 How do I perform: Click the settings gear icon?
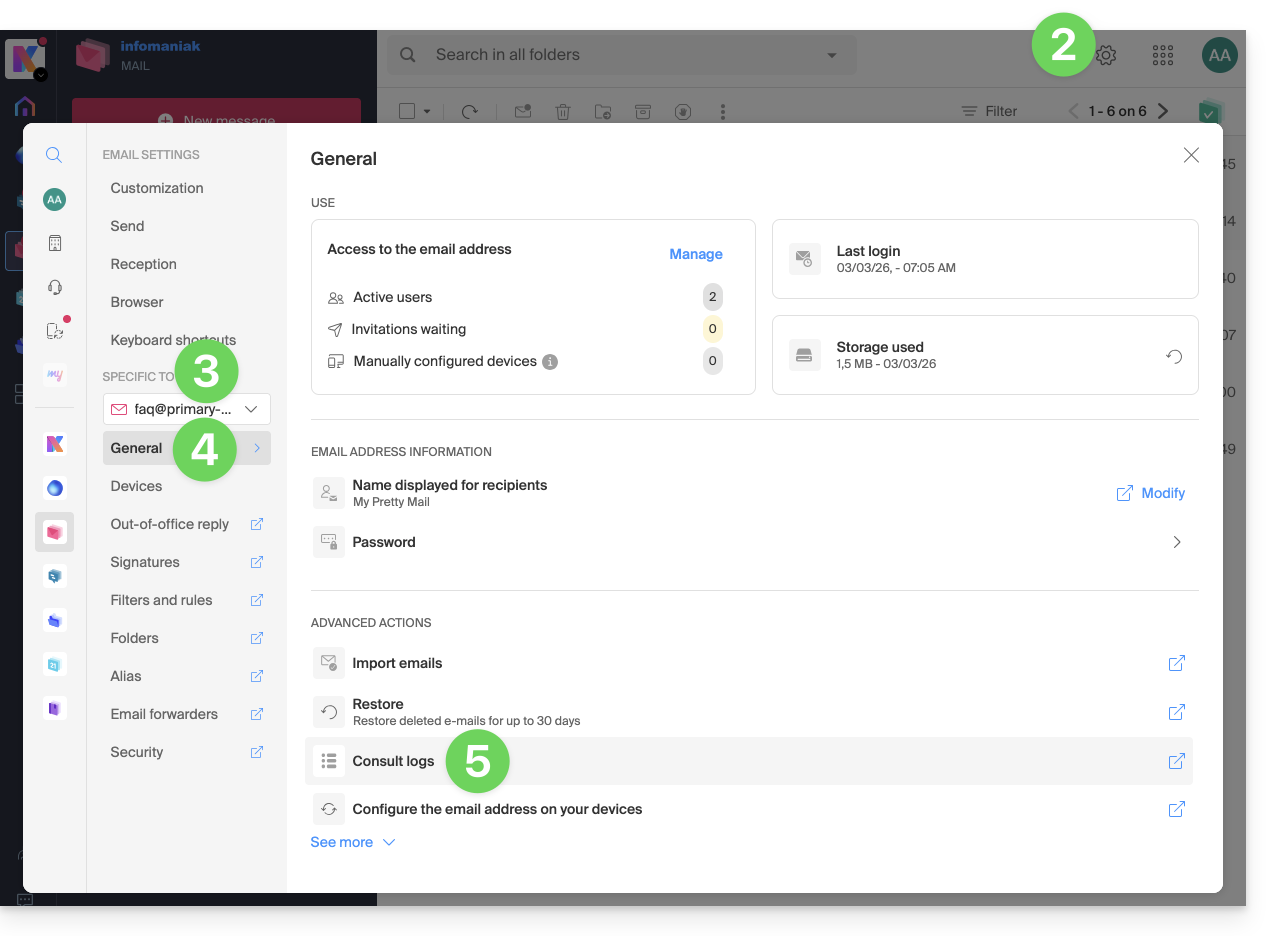click(1105, 56)
